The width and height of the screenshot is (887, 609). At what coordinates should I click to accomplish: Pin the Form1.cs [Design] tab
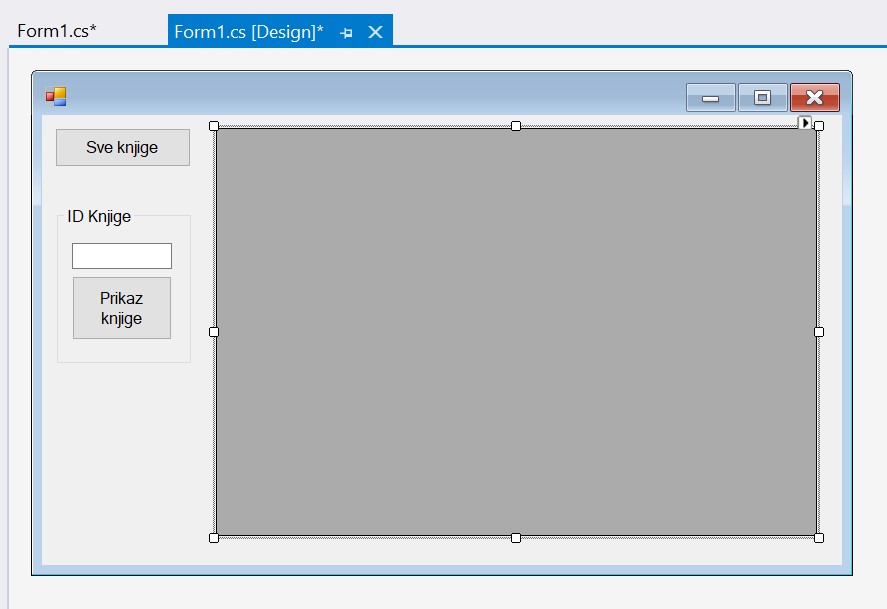pos(346,32)
